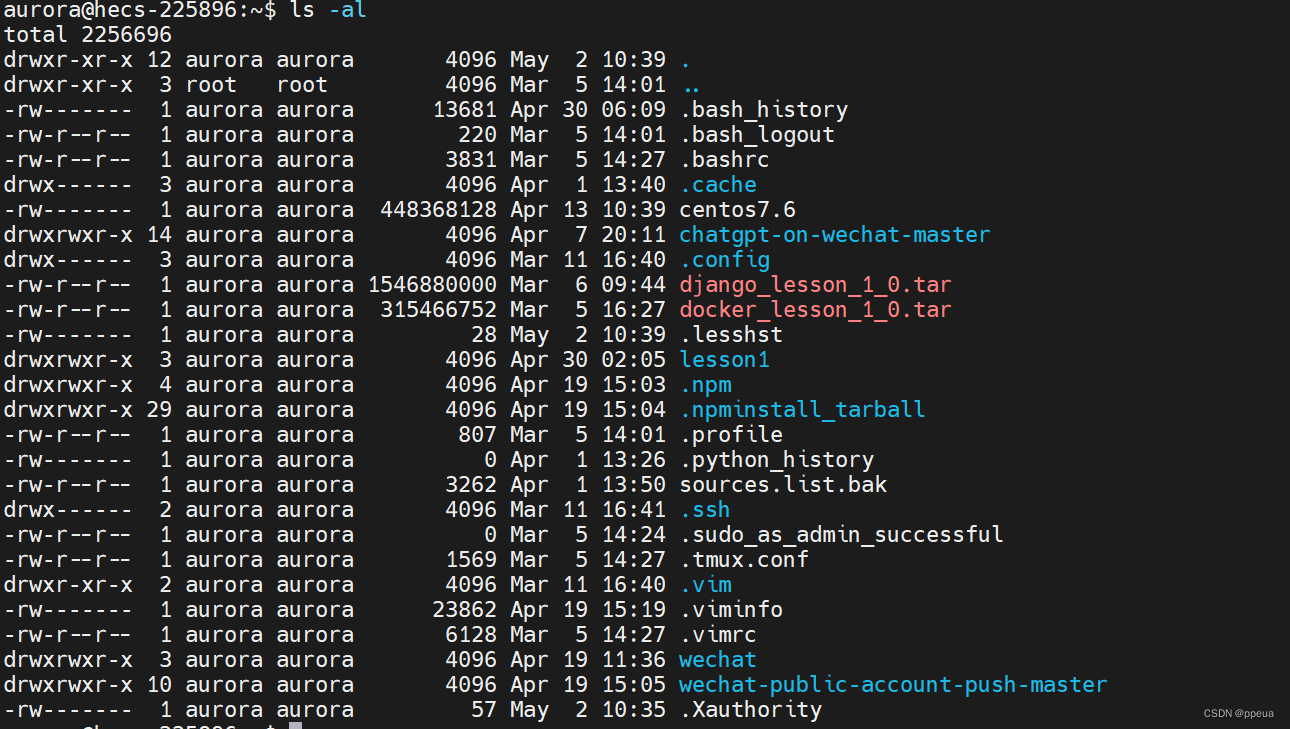1290x729 pixels.
Task: Click the prompt 'aurora@hecs-225896:~$' on the first line
Action: (140, 11)
